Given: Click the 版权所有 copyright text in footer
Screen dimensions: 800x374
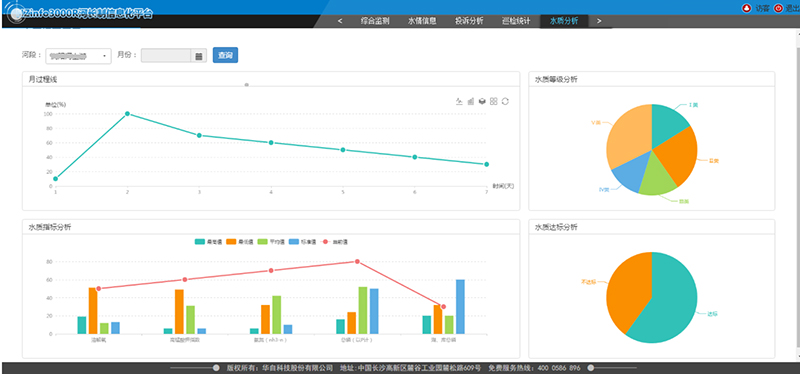Looking at the screenshot, I should [x=241, y=368].
